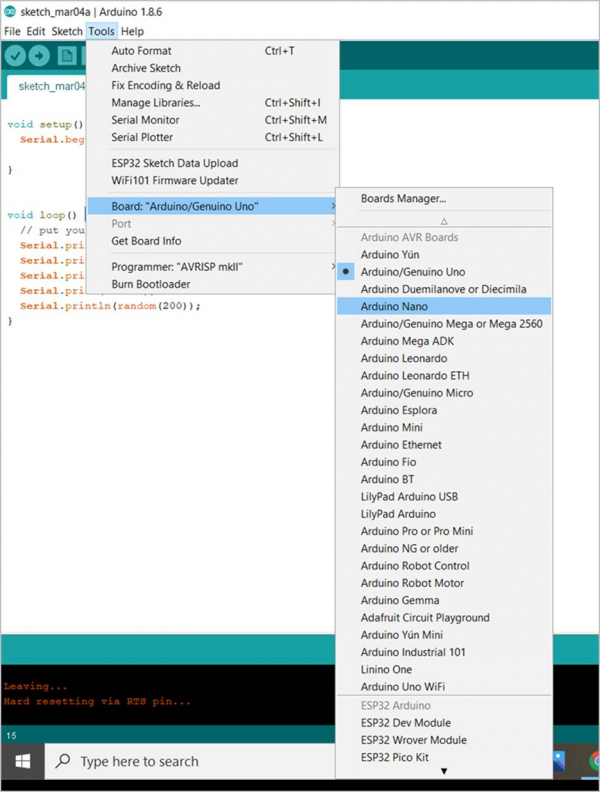This screenshot has height=792, width=600.
Task: Select the Arduino Nano board
Action: pyautogui.click(x=444, y=306)
